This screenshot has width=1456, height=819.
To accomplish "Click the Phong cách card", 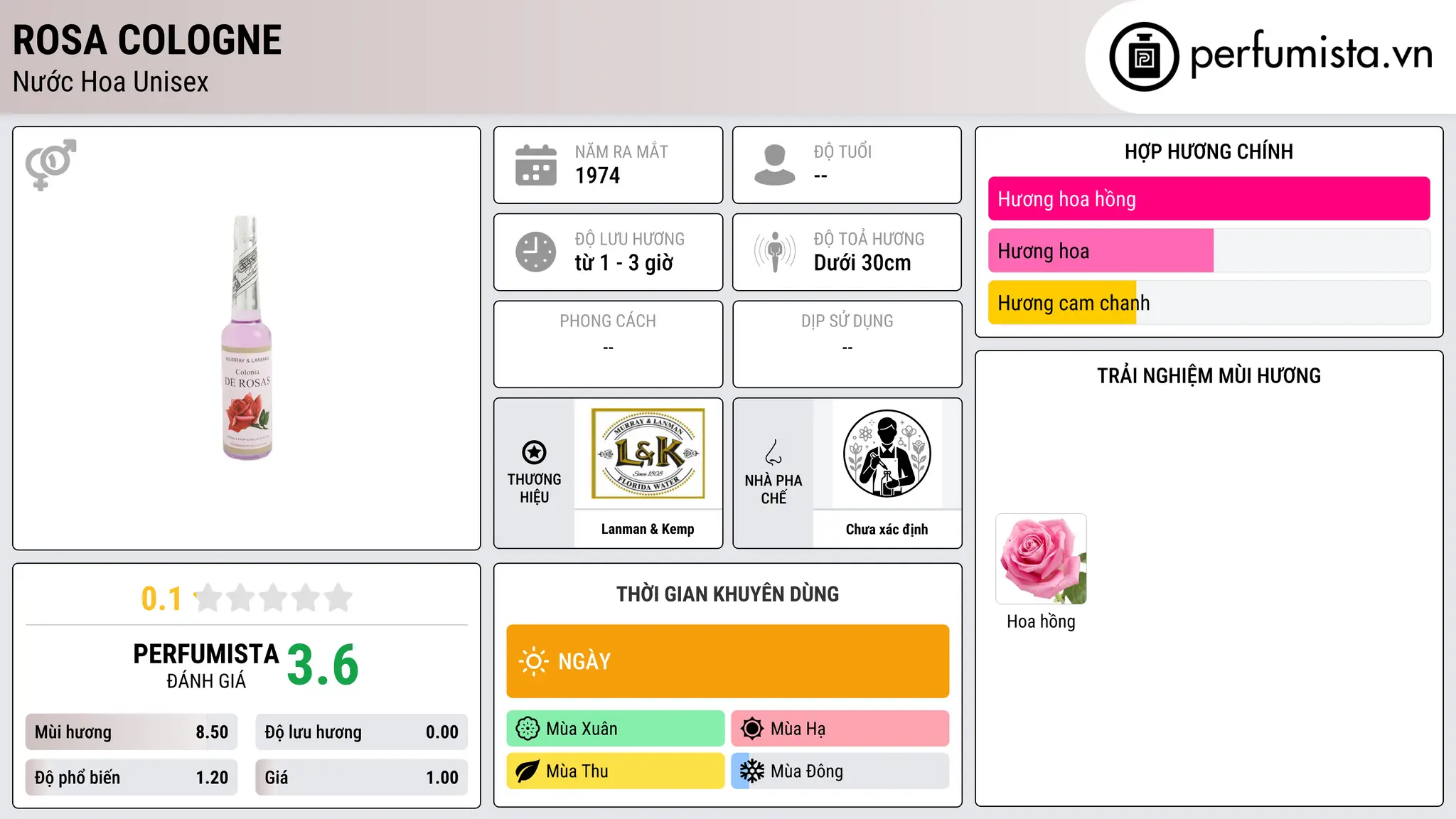I will (x=608, y=344).
